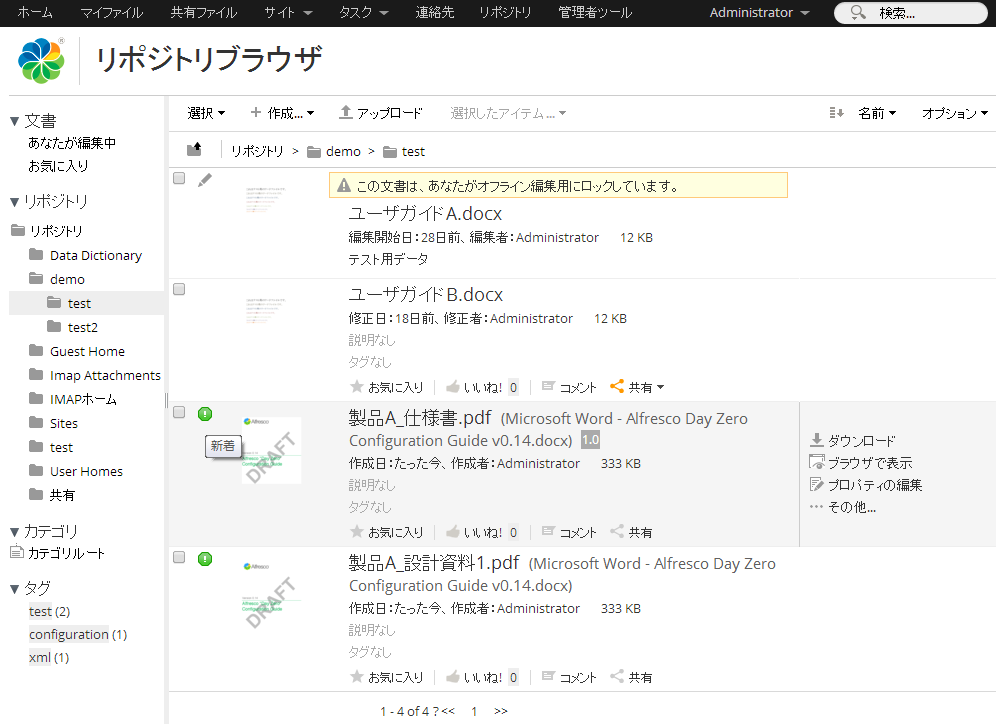Image resolution: width=996 pixels, height=724 pixels.
Task: Click the like thumb icon for 製品A_設計資料1.pdf
Action: 453,676
